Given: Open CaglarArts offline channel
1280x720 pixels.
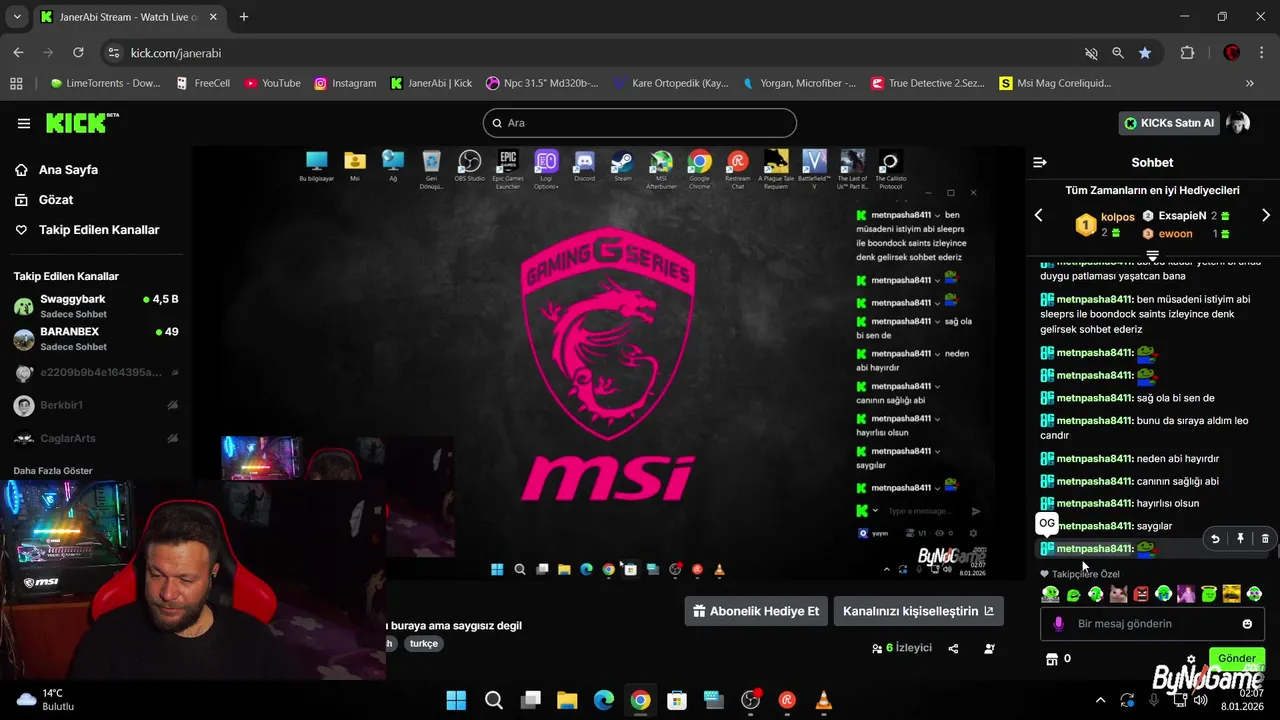Looking at the screenshot, I should tap(96, 438).
